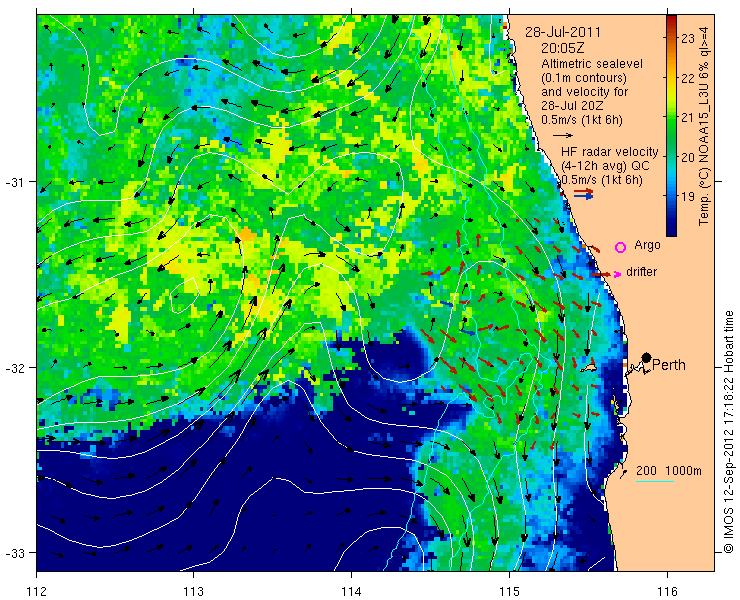Click the 23 value on color bar
Image resolution: width=740 pixels, height=600 pixels.
pos(688,38)
